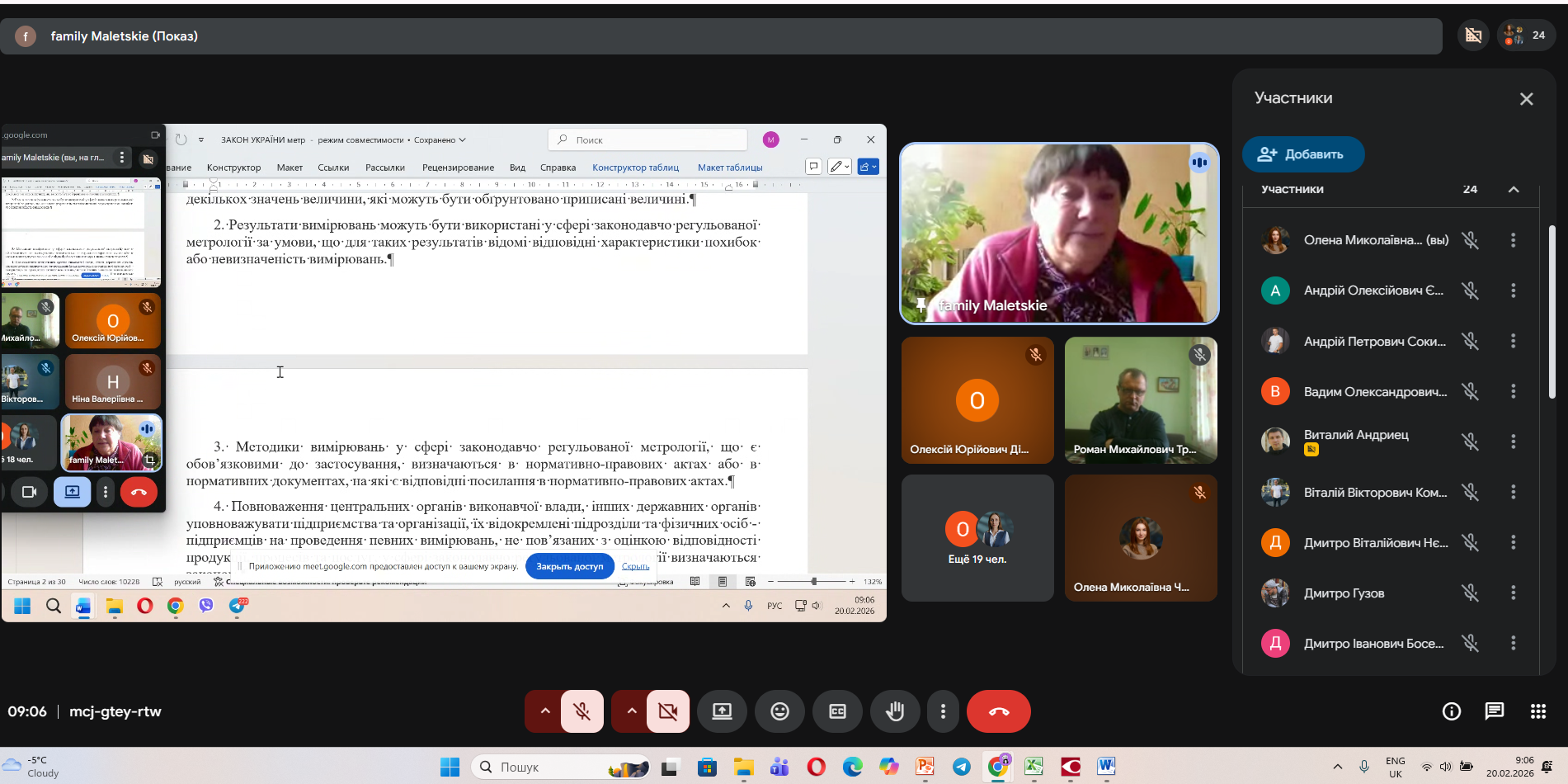This screenshot has height=784, width=1568.
Task: Leave the call with red hang-up button
Action: tap(998, 711)
